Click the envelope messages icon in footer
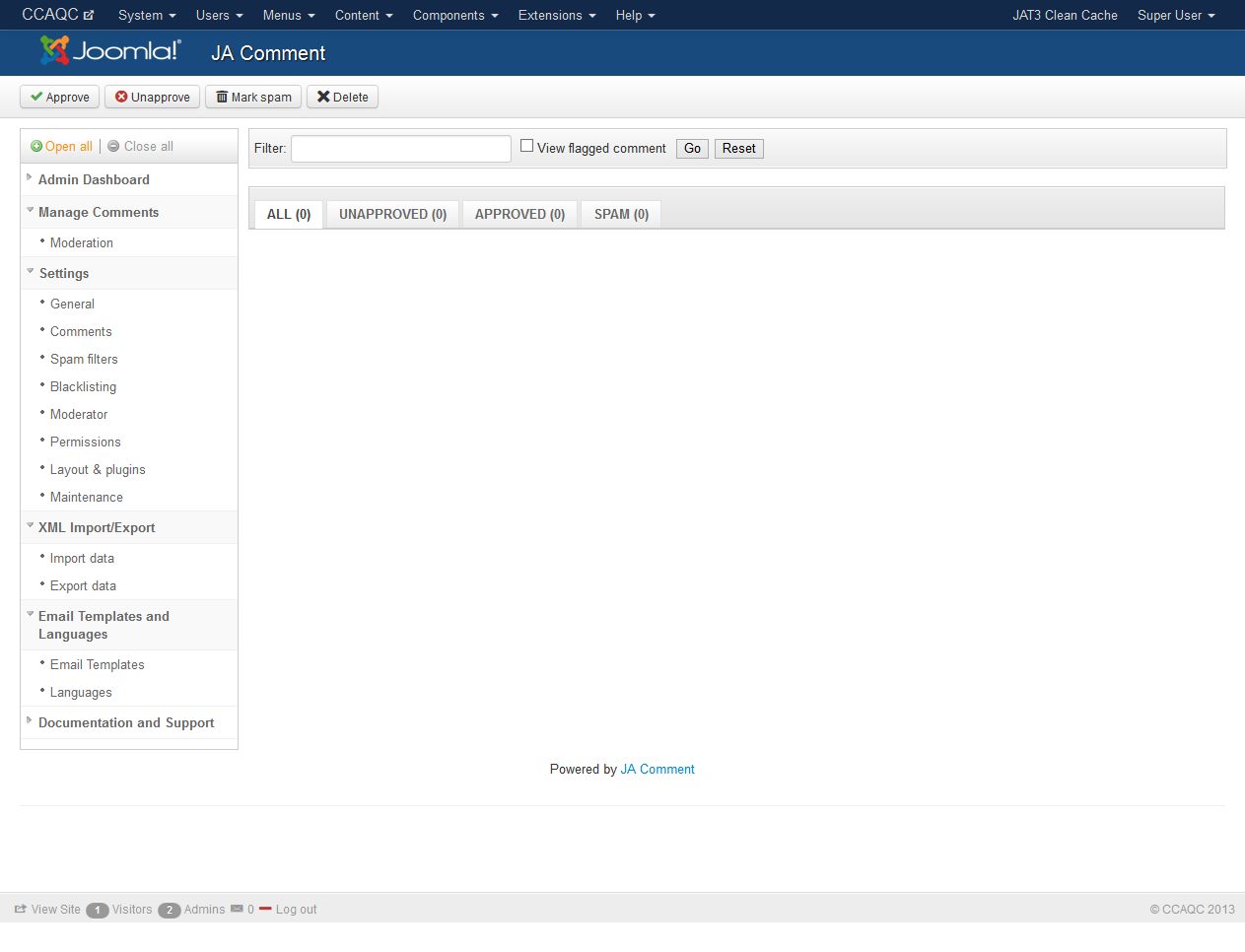The width and height of the screenshot is (1245, 952). 237,909
